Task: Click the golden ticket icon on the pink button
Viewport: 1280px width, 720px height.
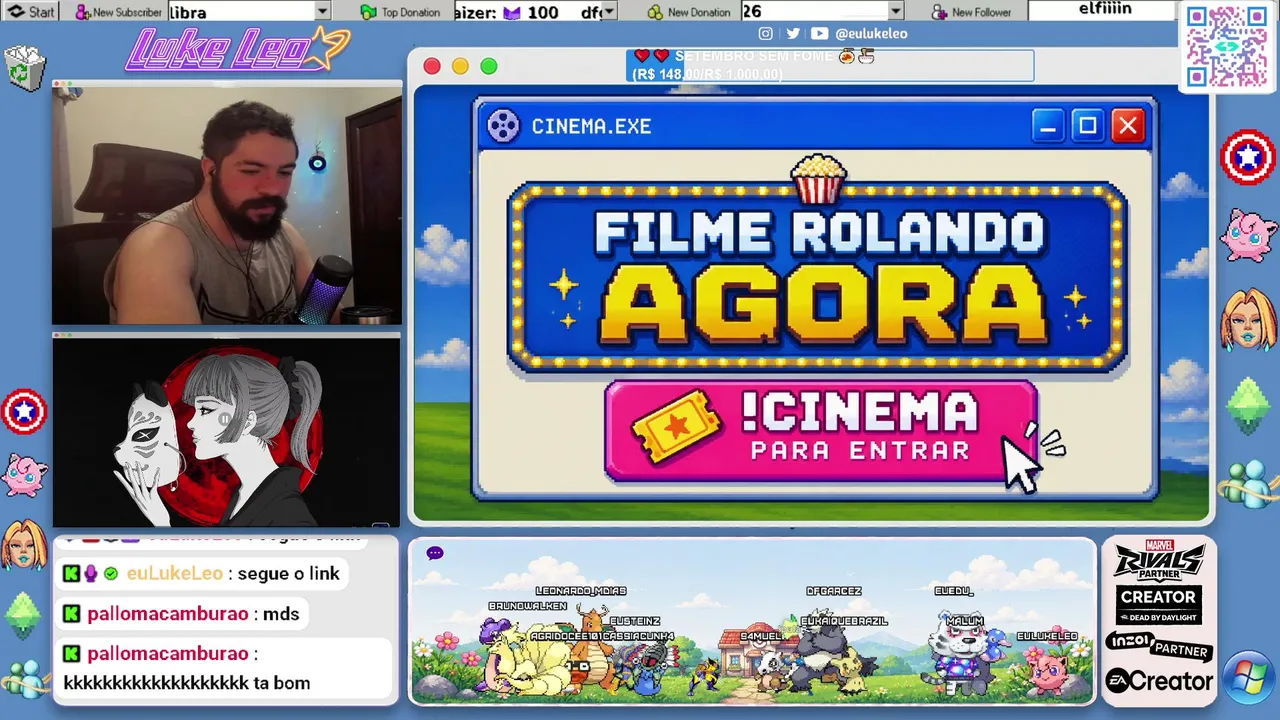Action: 677,426
